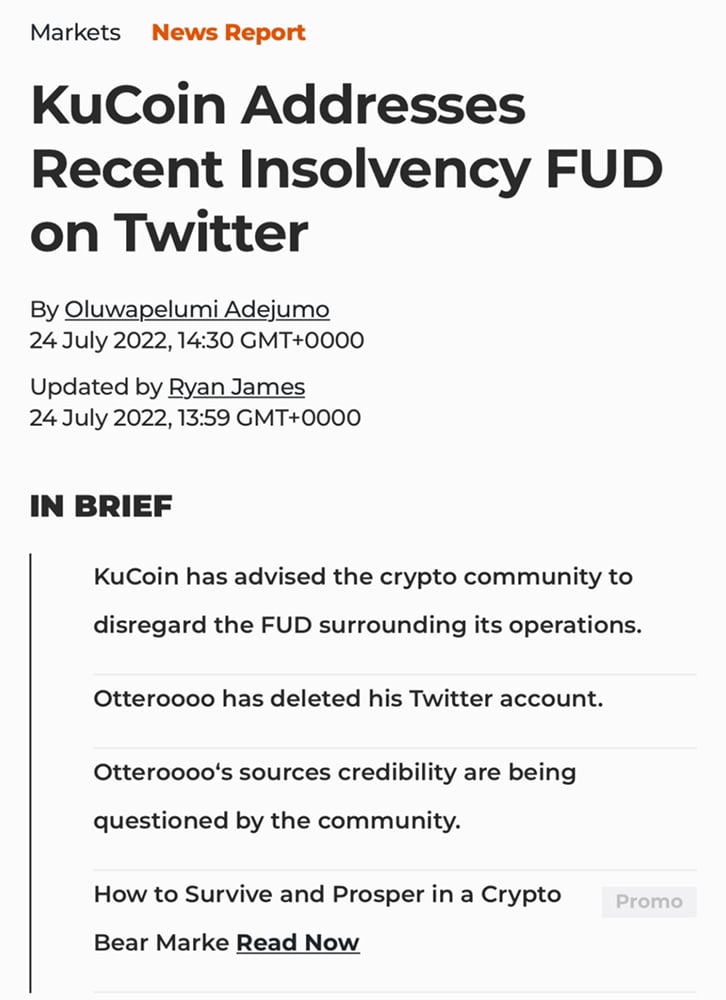
Task: Click the "By" label before the author name
Action: (x=45, y=310)
